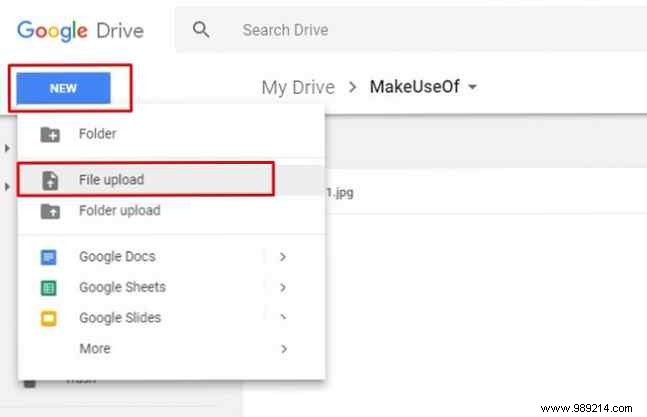This screenshot has width=647, height=417.
Task: Choose Google Docs in the menu
Action: 171,257
